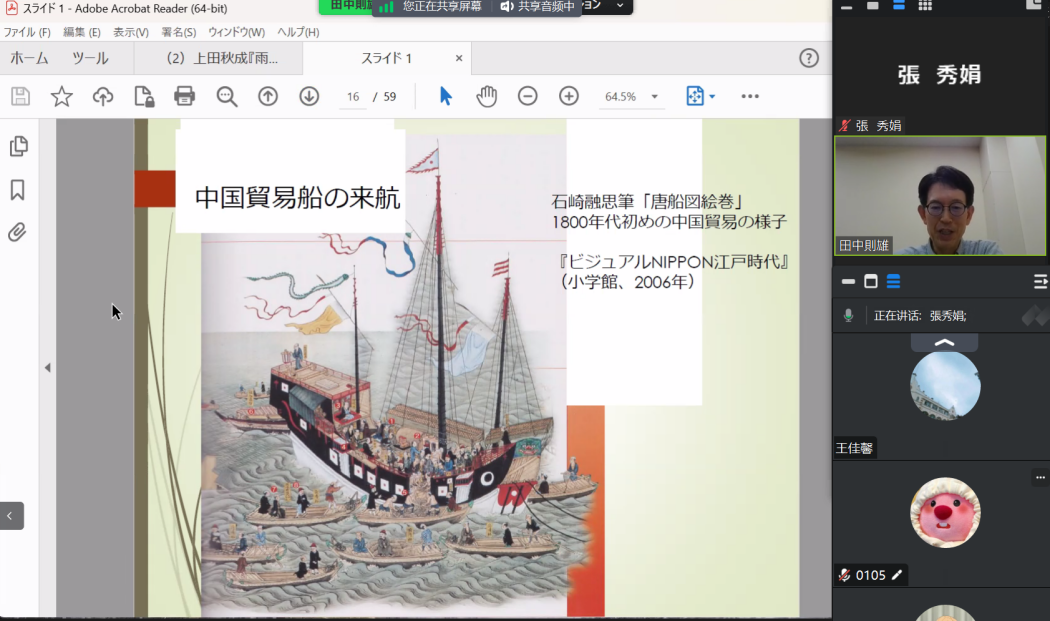The width and height of the screenshot is (1050, 621).
Task: Click the 0105 participant name label
Action: (x=871, y=575)
